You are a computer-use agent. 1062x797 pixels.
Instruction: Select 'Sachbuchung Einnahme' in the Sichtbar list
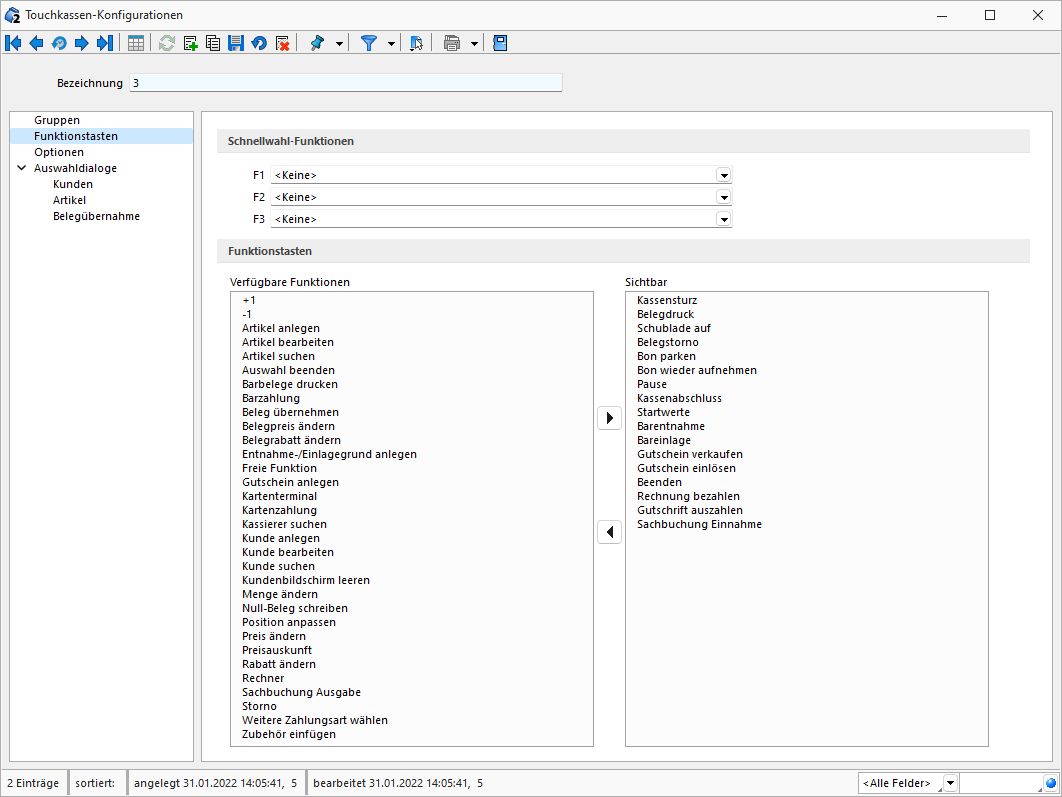click(x=699, y=524)
